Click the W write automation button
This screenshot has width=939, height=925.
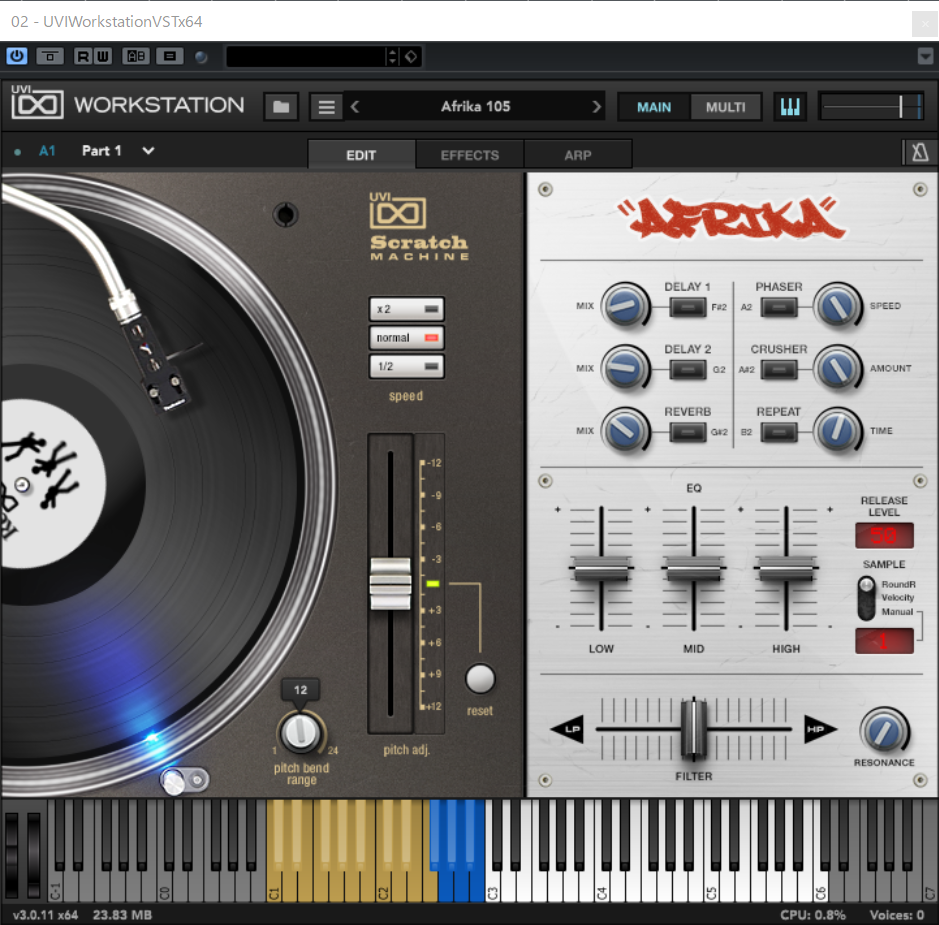(x=102, y=56)
